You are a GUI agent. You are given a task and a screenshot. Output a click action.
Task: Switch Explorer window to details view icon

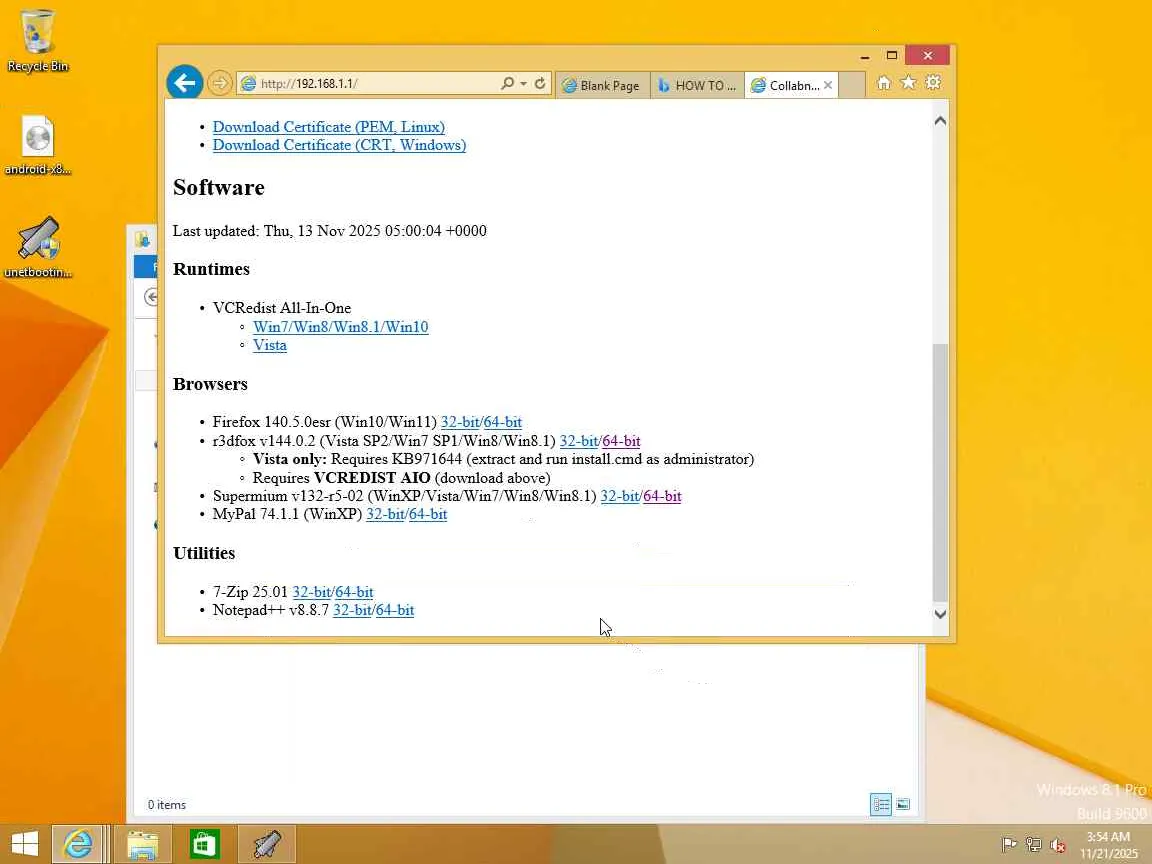tap(881, 804)
